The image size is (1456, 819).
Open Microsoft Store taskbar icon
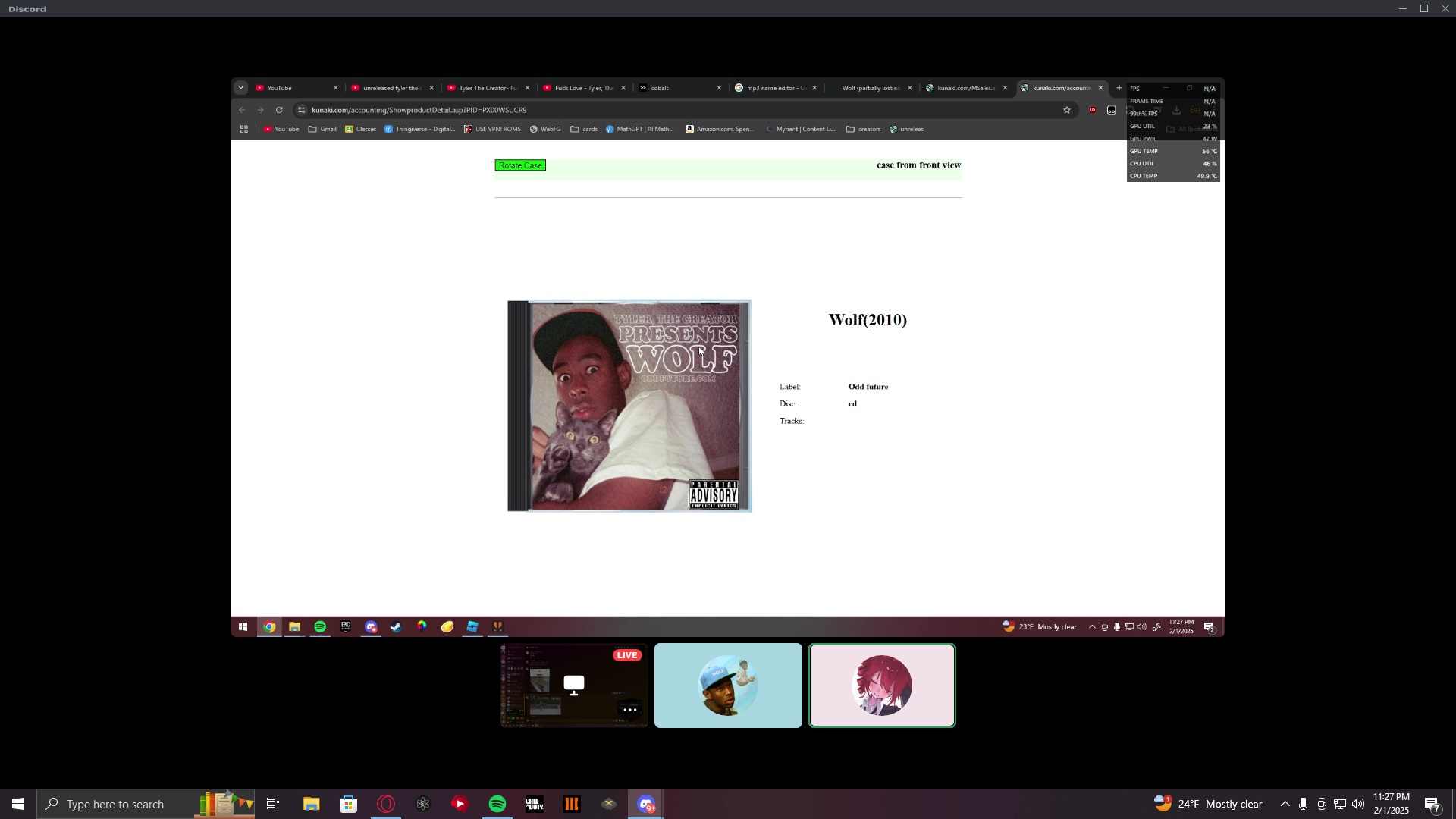click(348, 804)
